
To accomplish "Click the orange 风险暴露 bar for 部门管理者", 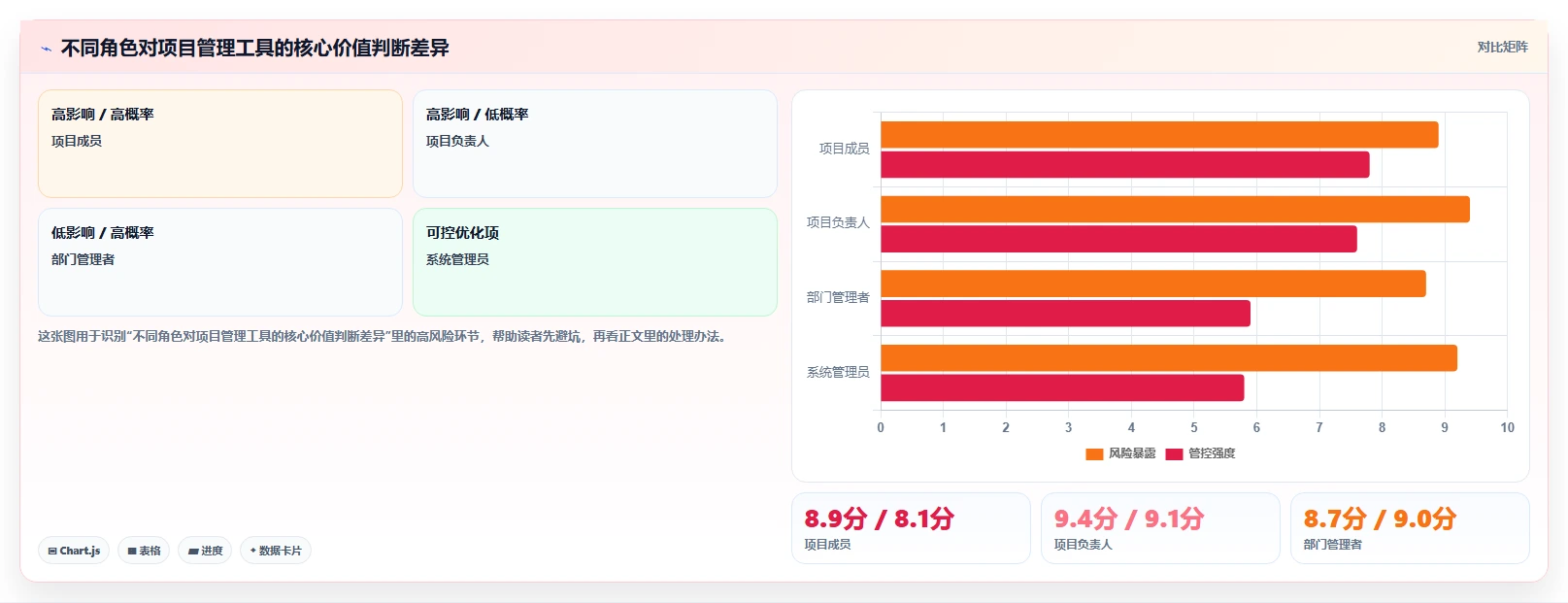I will (1153, 284).
